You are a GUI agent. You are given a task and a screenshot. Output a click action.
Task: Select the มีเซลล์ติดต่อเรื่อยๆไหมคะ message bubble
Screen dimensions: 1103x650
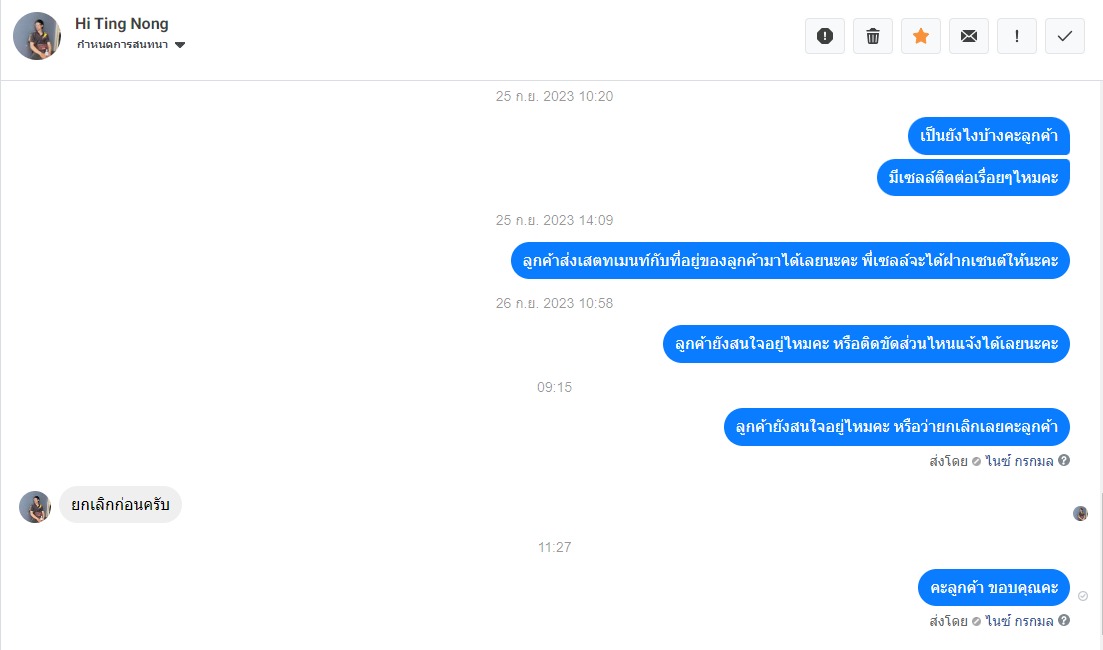(x=973, y=177)
